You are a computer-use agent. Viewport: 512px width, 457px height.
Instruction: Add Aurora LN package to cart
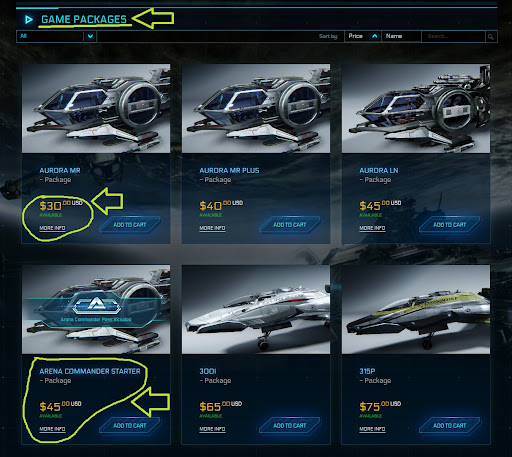450,225
